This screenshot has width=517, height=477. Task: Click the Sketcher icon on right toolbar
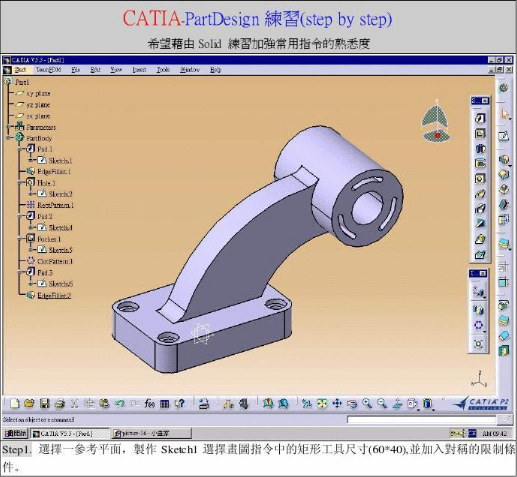click(x=504, y=136)
